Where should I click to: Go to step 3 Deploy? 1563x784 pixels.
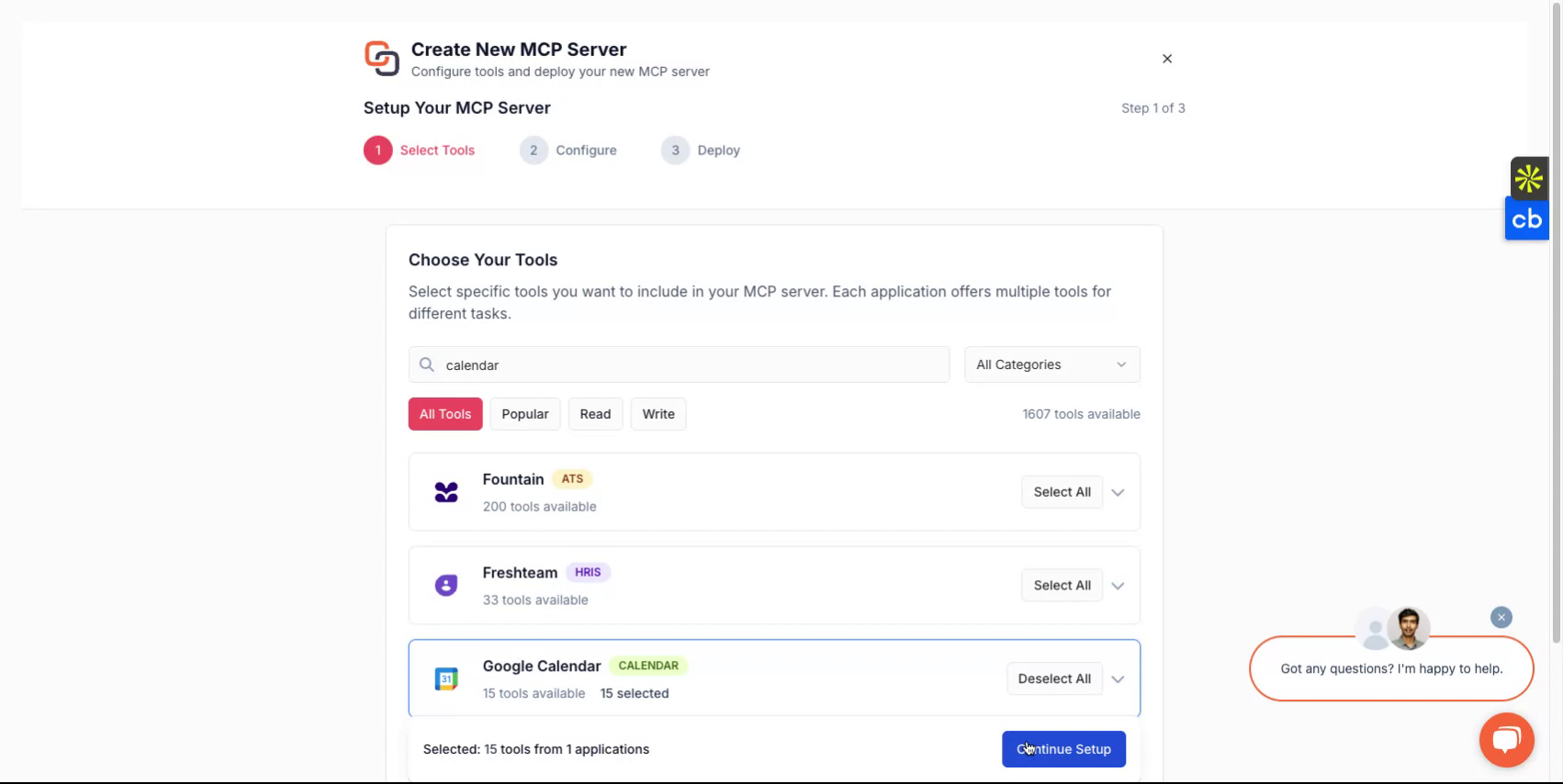(701, 151)
